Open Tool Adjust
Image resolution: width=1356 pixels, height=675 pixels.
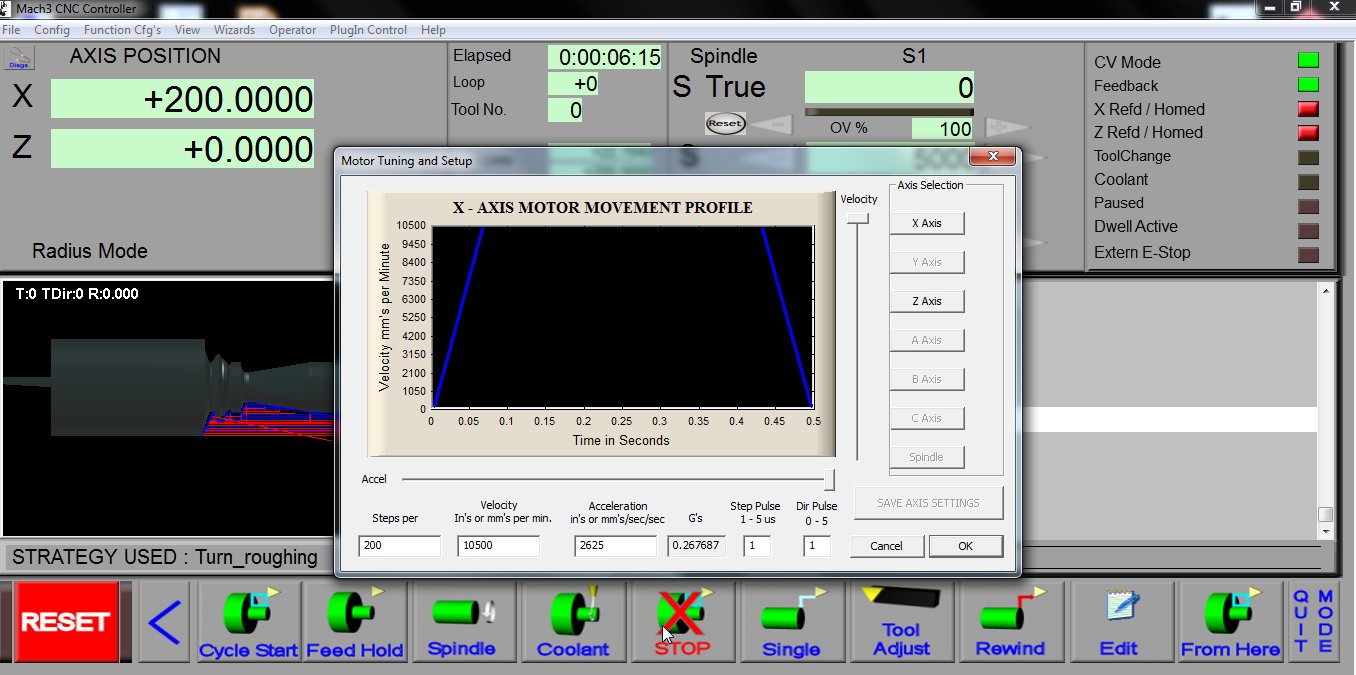point(901,622)
